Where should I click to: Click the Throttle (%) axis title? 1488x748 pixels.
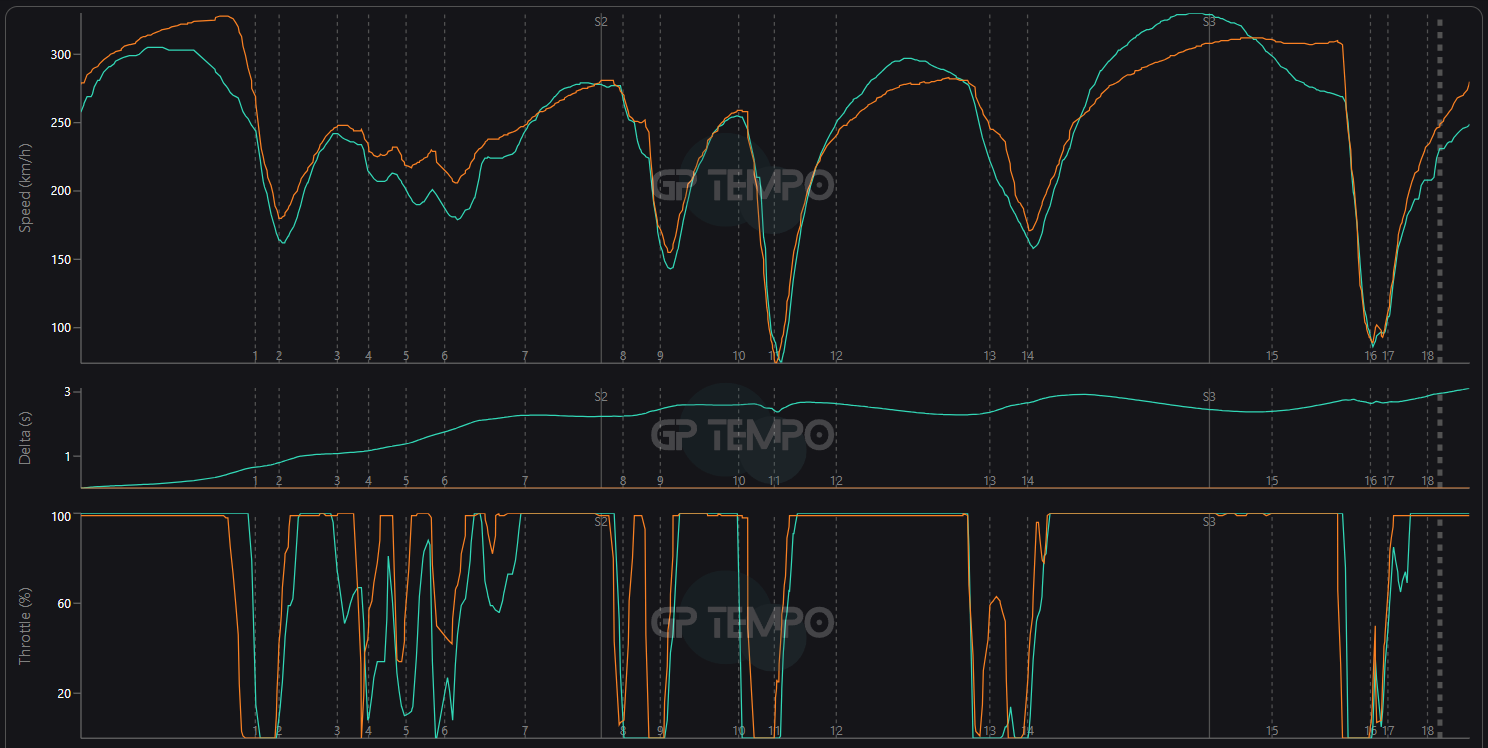[26, 626]
